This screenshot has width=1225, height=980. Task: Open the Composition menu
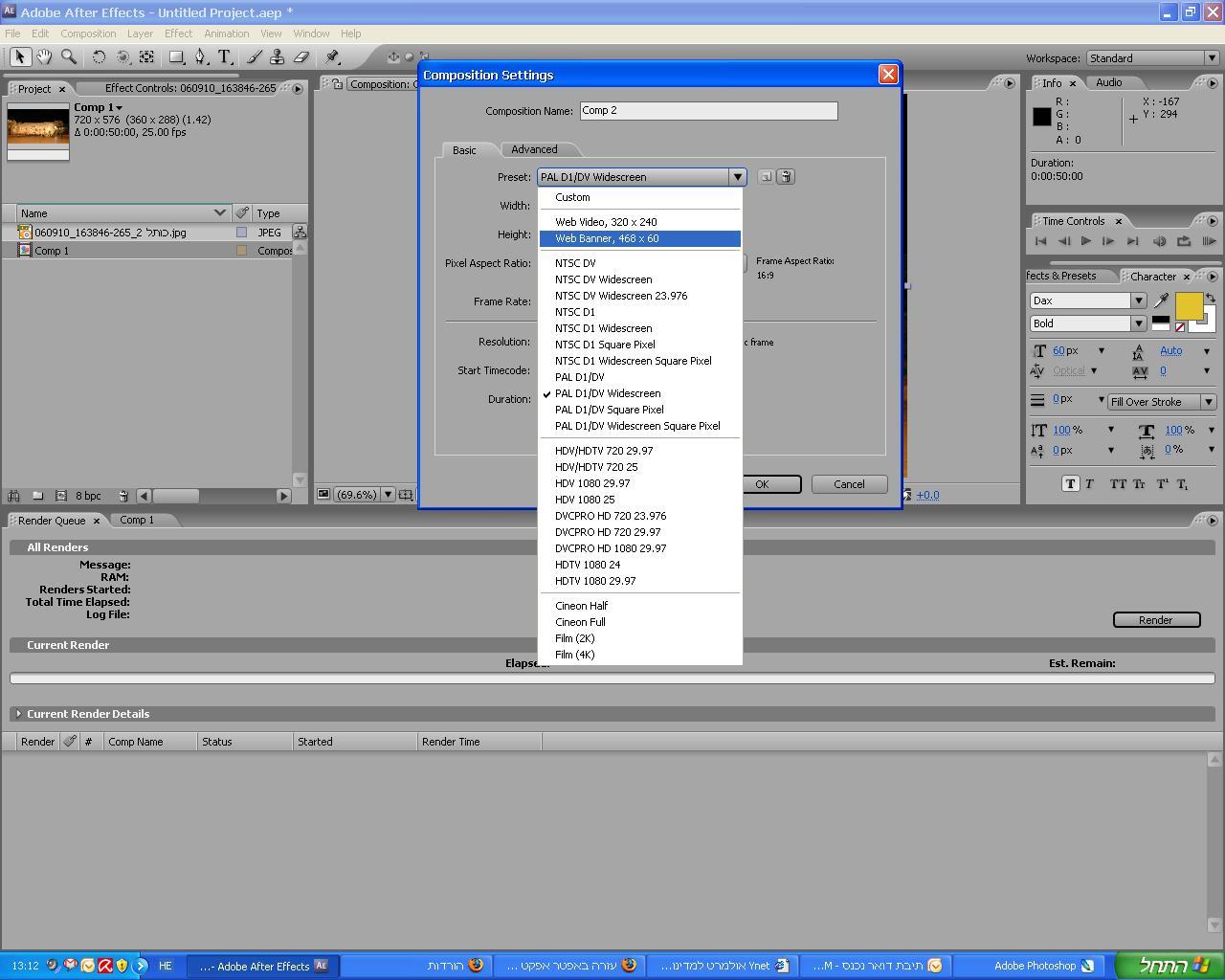tap(88, 33)
